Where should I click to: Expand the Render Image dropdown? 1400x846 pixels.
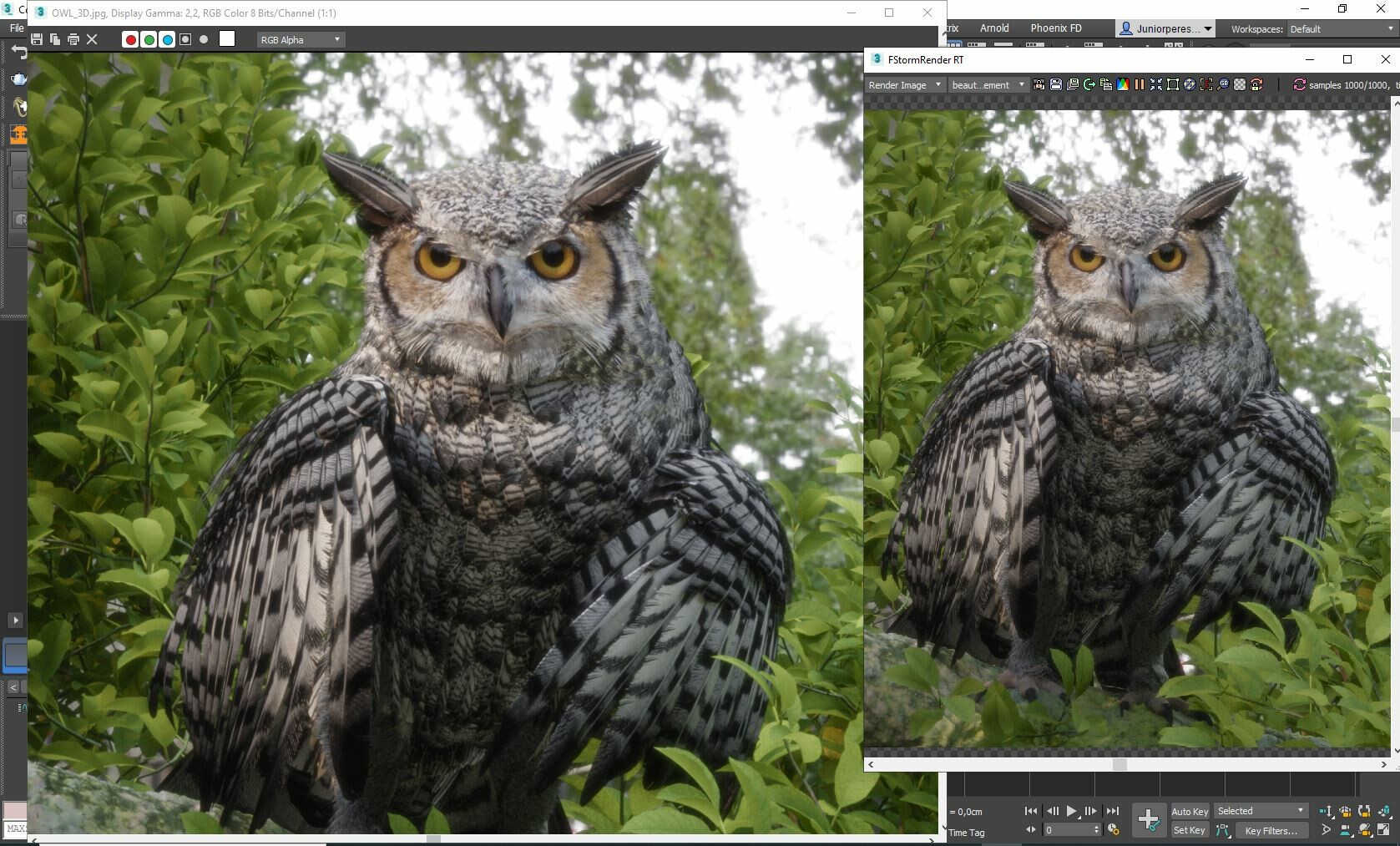pos(905,84)
